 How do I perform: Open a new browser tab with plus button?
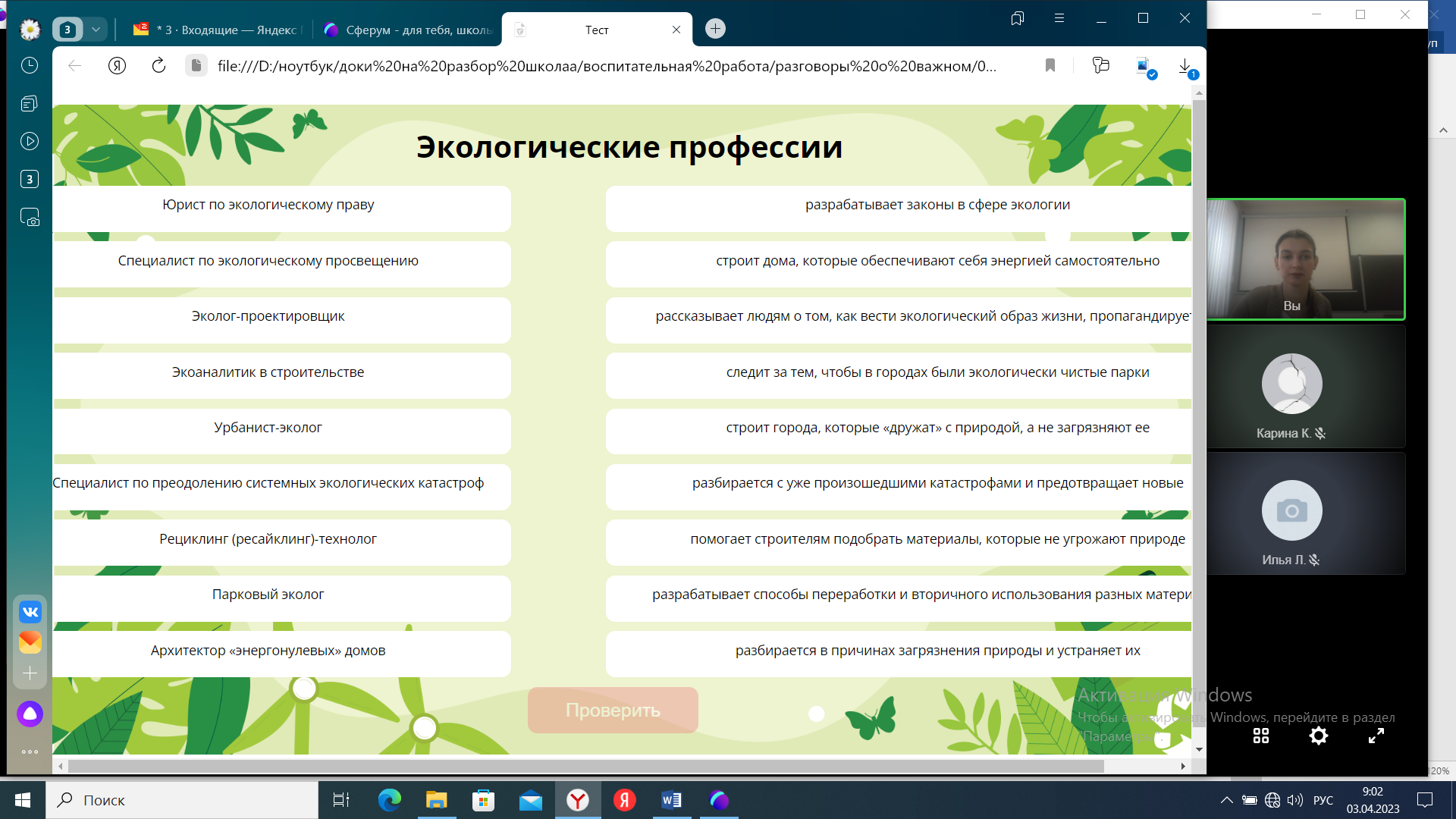(x=715, y=29)
